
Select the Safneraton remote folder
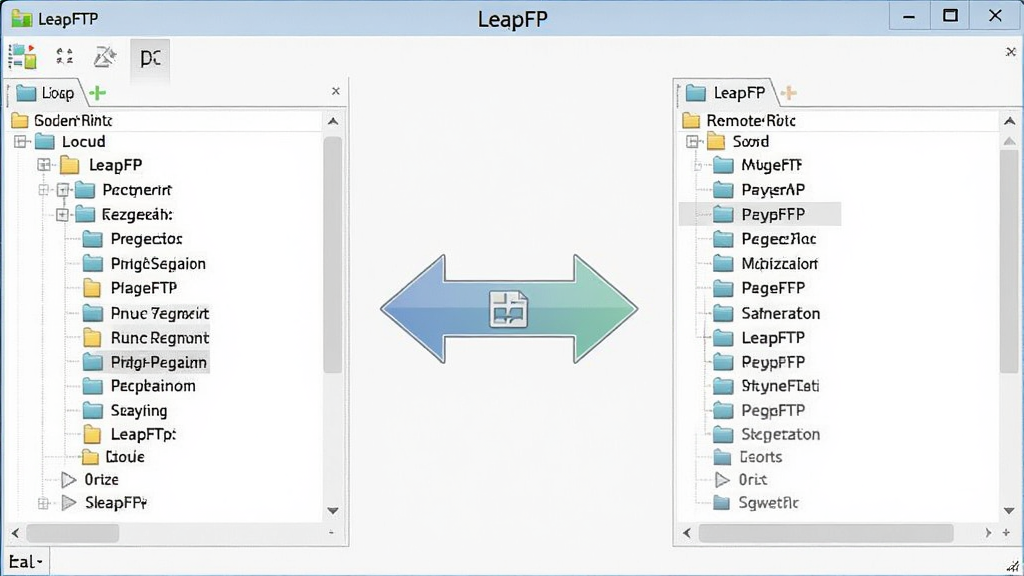coord(766,313)
